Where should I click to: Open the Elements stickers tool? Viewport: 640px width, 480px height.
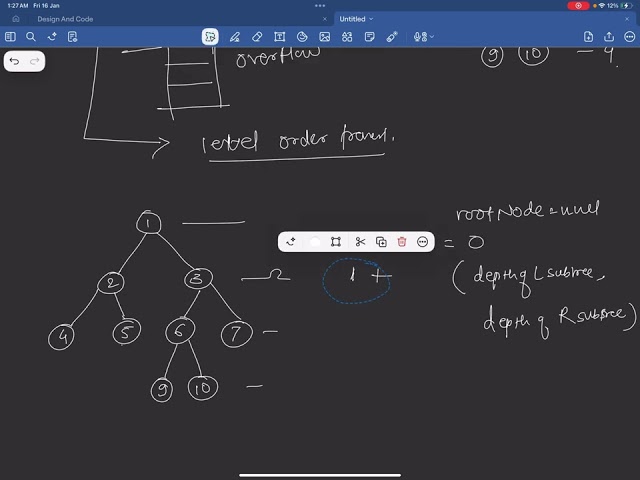pos(347,37)
